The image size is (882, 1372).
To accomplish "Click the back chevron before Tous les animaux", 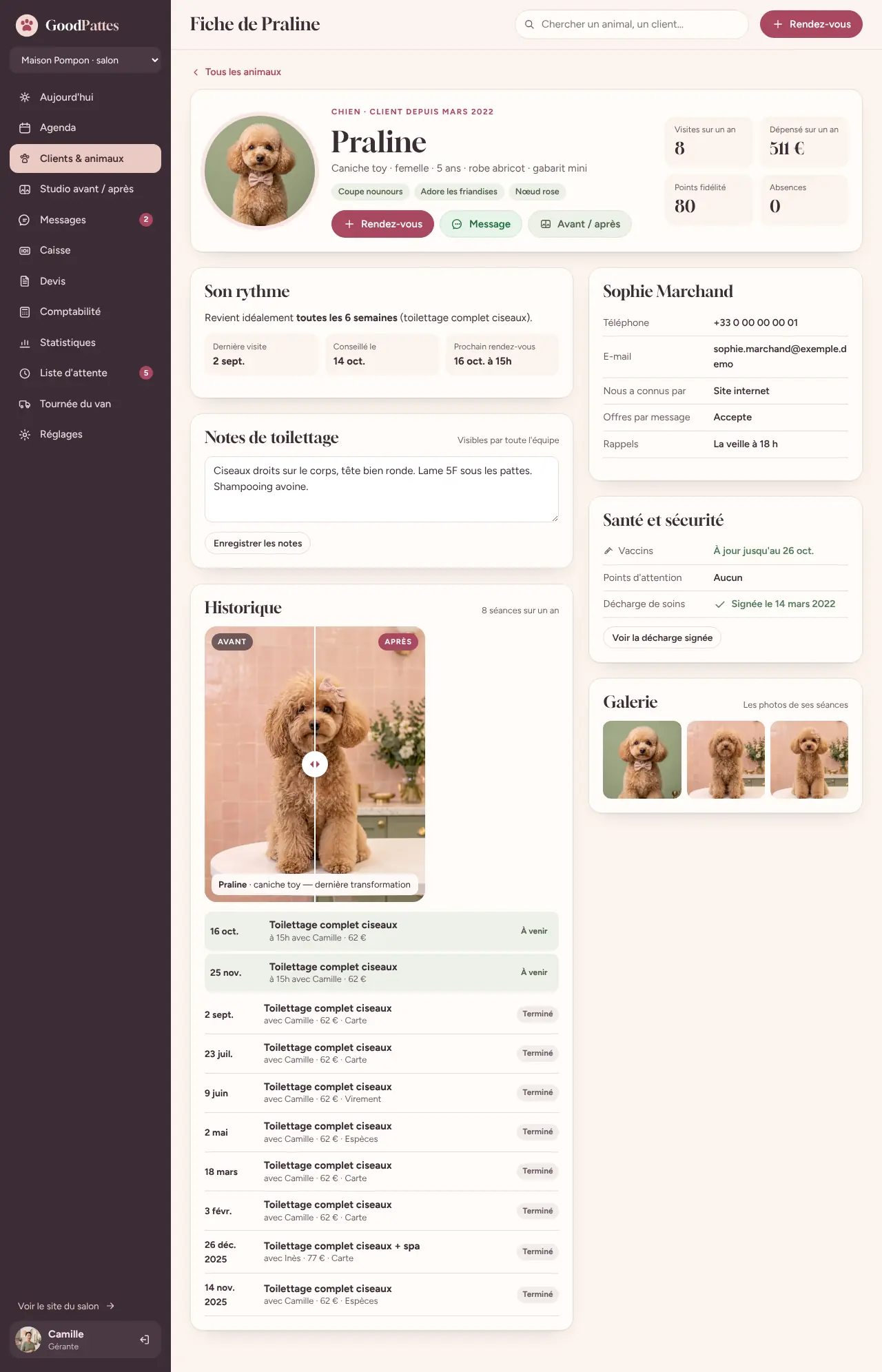I will tap(196, 72).
